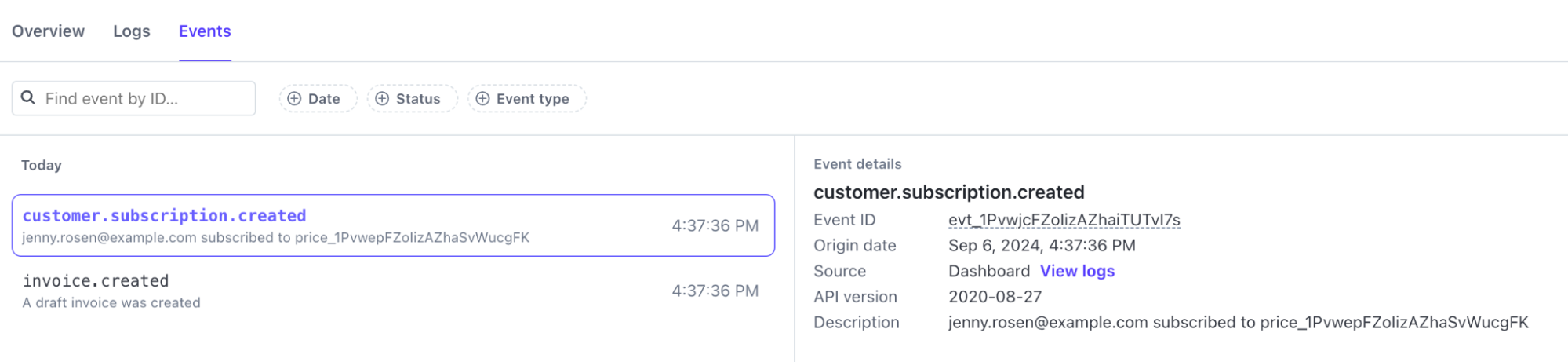
Task: Focus the Find event by ID field
Action: click(145, 99)
